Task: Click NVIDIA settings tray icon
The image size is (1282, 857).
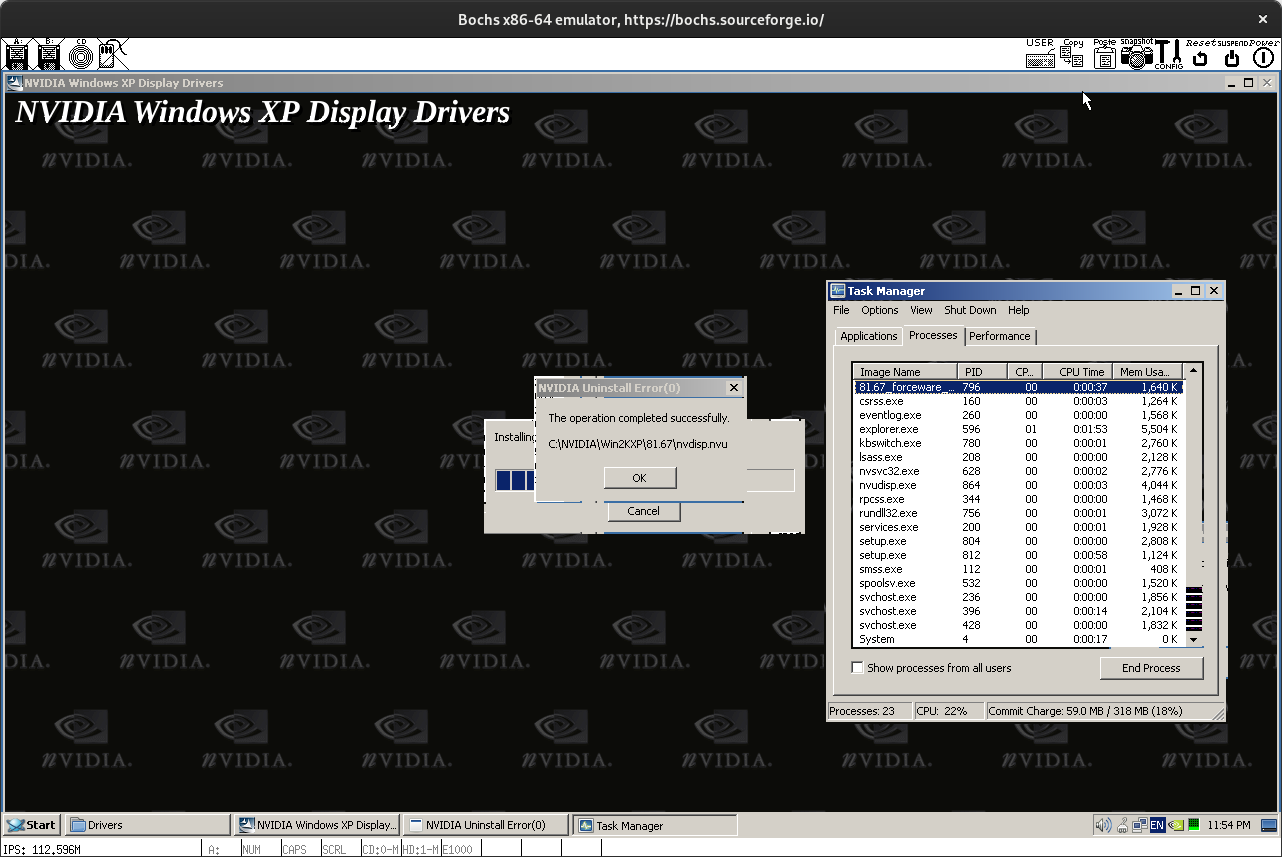Action: click(x=1176, y=825)
